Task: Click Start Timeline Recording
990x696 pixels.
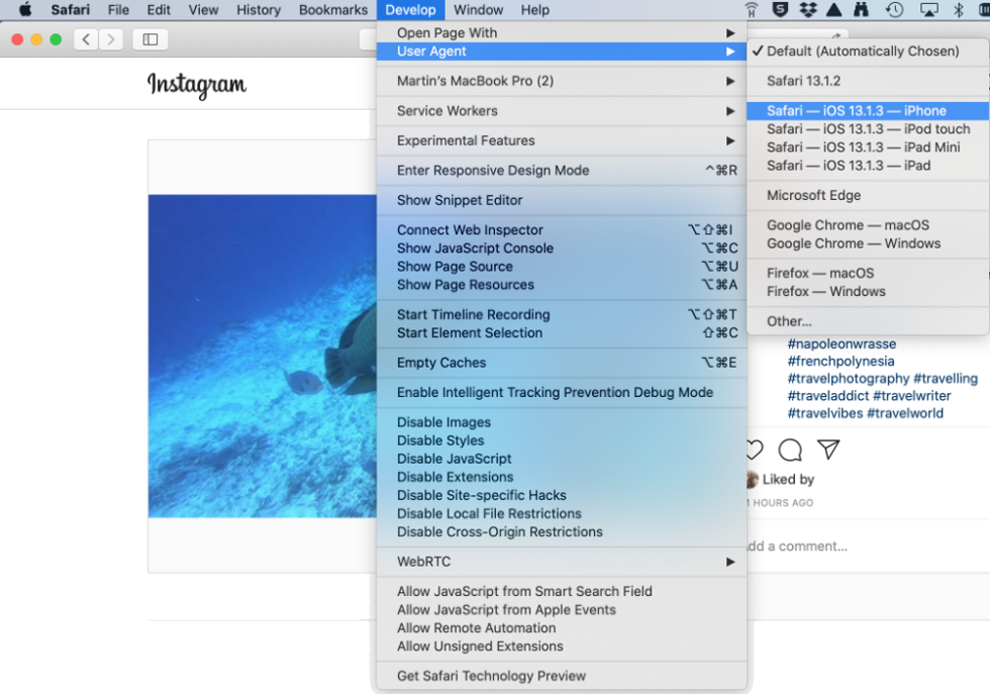Action: coord(561,314)
